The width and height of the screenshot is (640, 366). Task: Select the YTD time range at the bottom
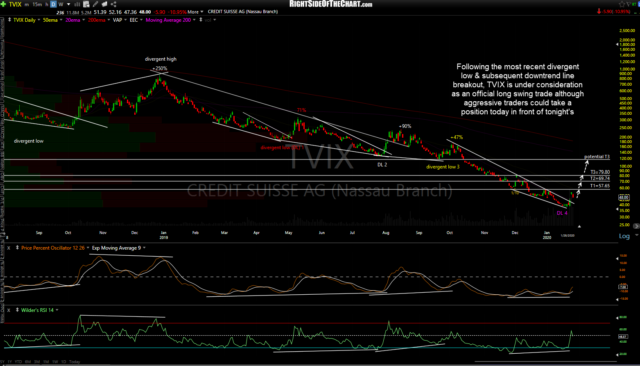[18, 362]
